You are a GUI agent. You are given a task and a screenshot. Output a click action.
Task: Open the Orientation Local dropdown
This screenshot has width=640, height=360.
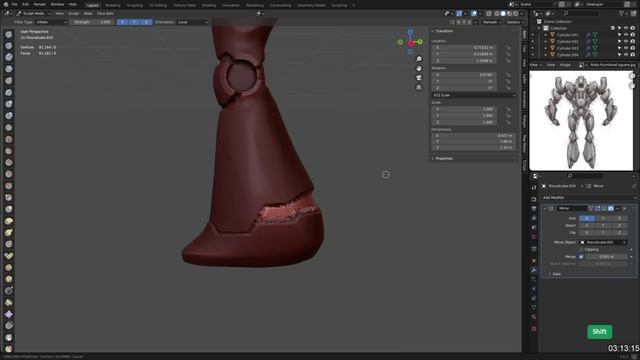(193, 22)
